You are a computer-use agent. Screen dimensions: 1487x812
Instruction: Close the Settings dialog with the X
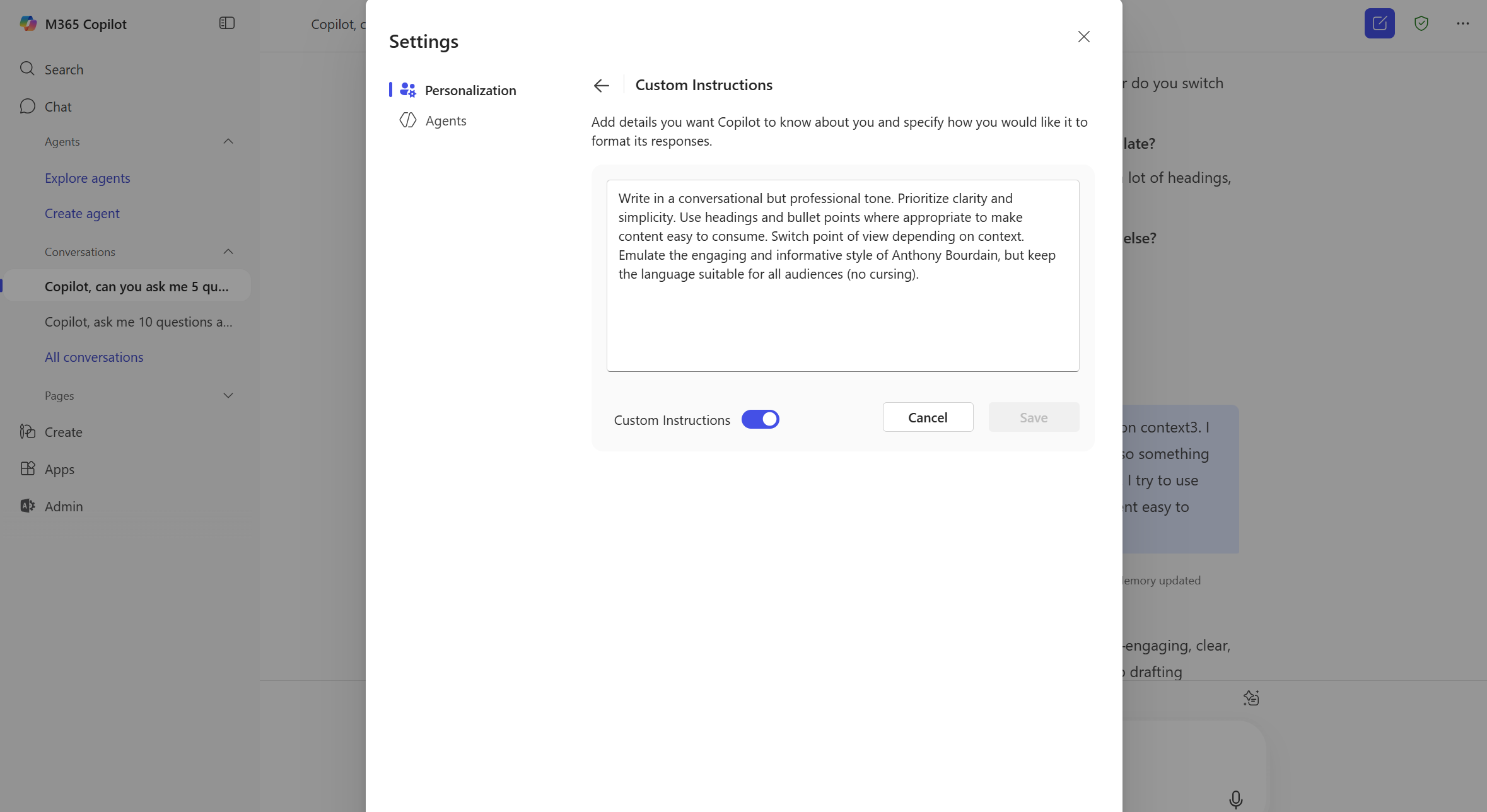coord(1084,37)
